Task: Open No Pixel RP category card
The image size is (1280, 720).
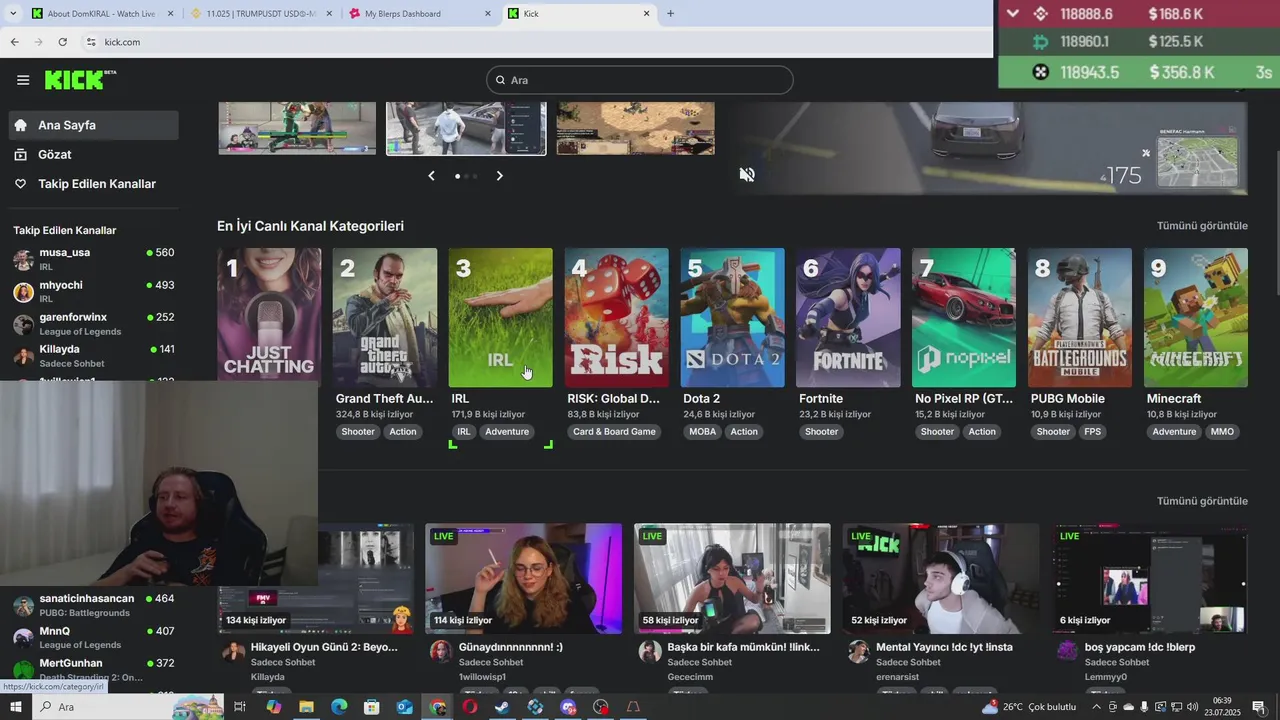Action: point(964,317)
